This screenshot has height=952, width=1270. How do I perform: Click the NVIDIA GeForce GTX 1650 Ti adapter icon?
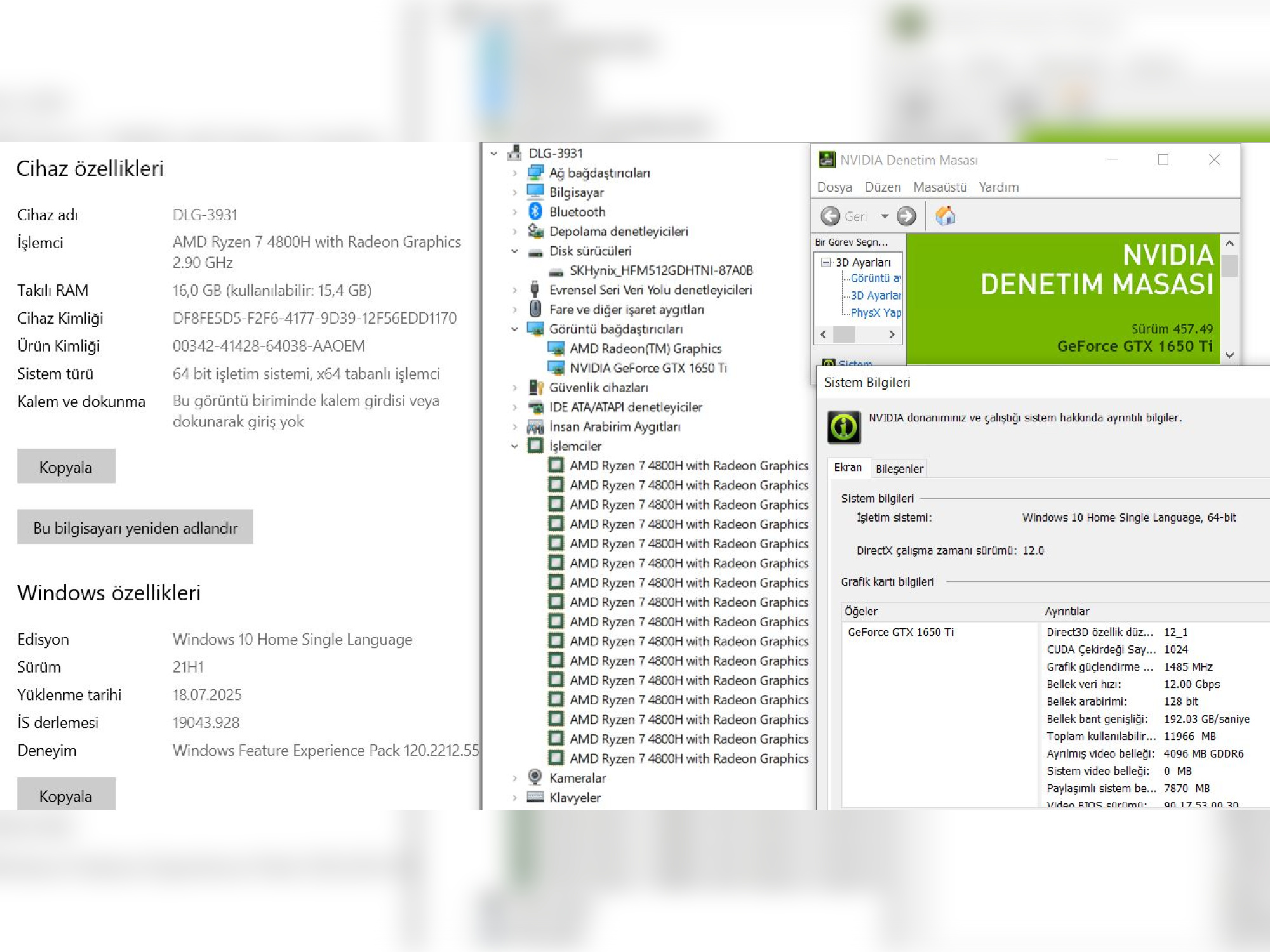(556, 368)
